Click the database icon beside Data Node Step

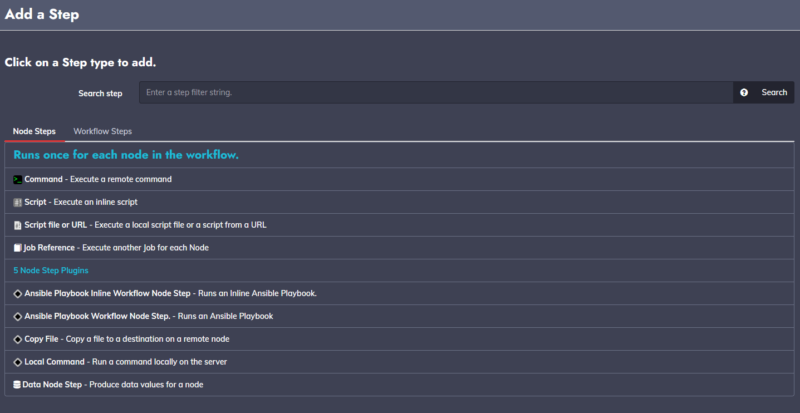pyautogui.click(x=17, y=385)
